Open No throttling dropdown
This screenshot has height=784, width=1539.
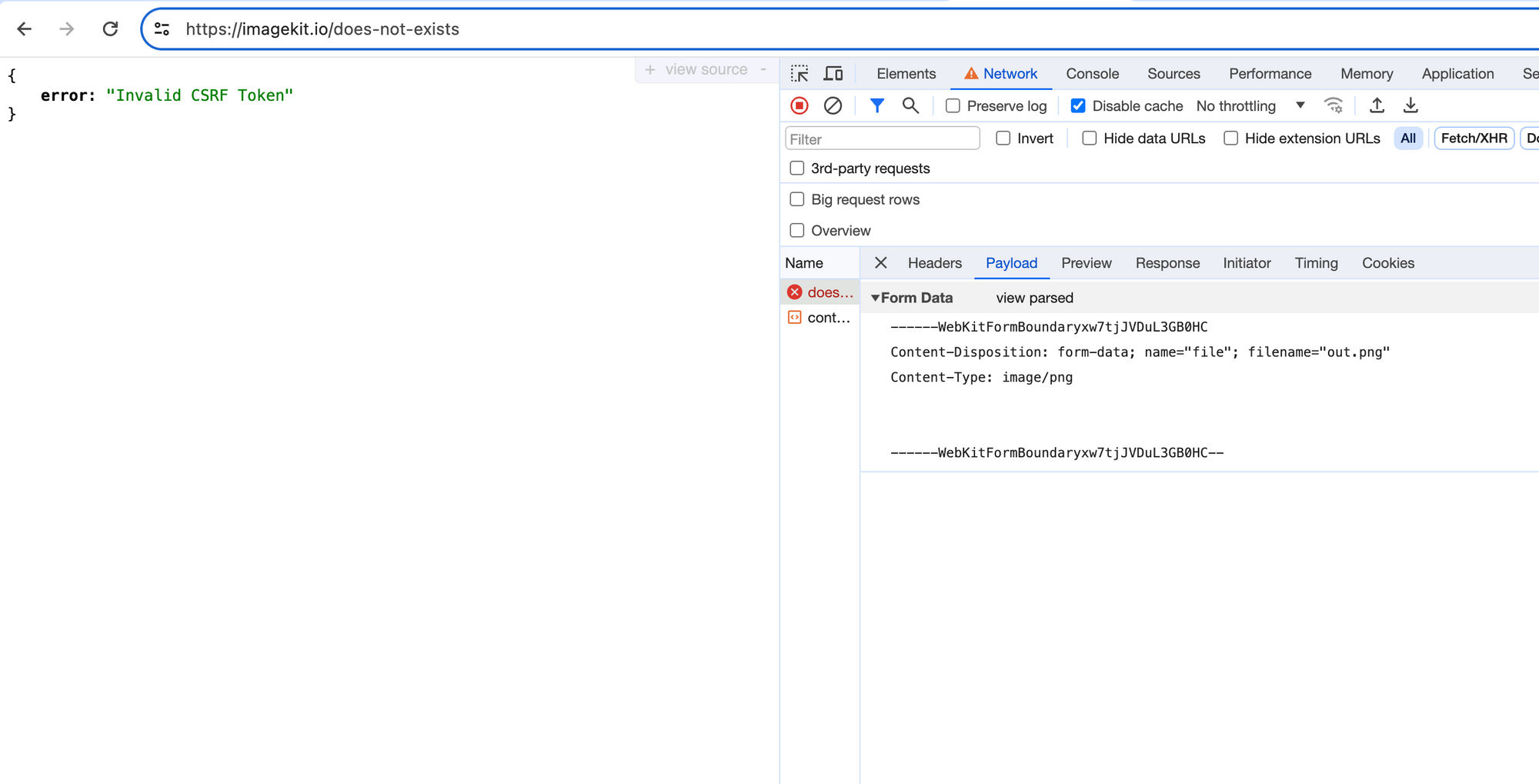pos(1250,106)
